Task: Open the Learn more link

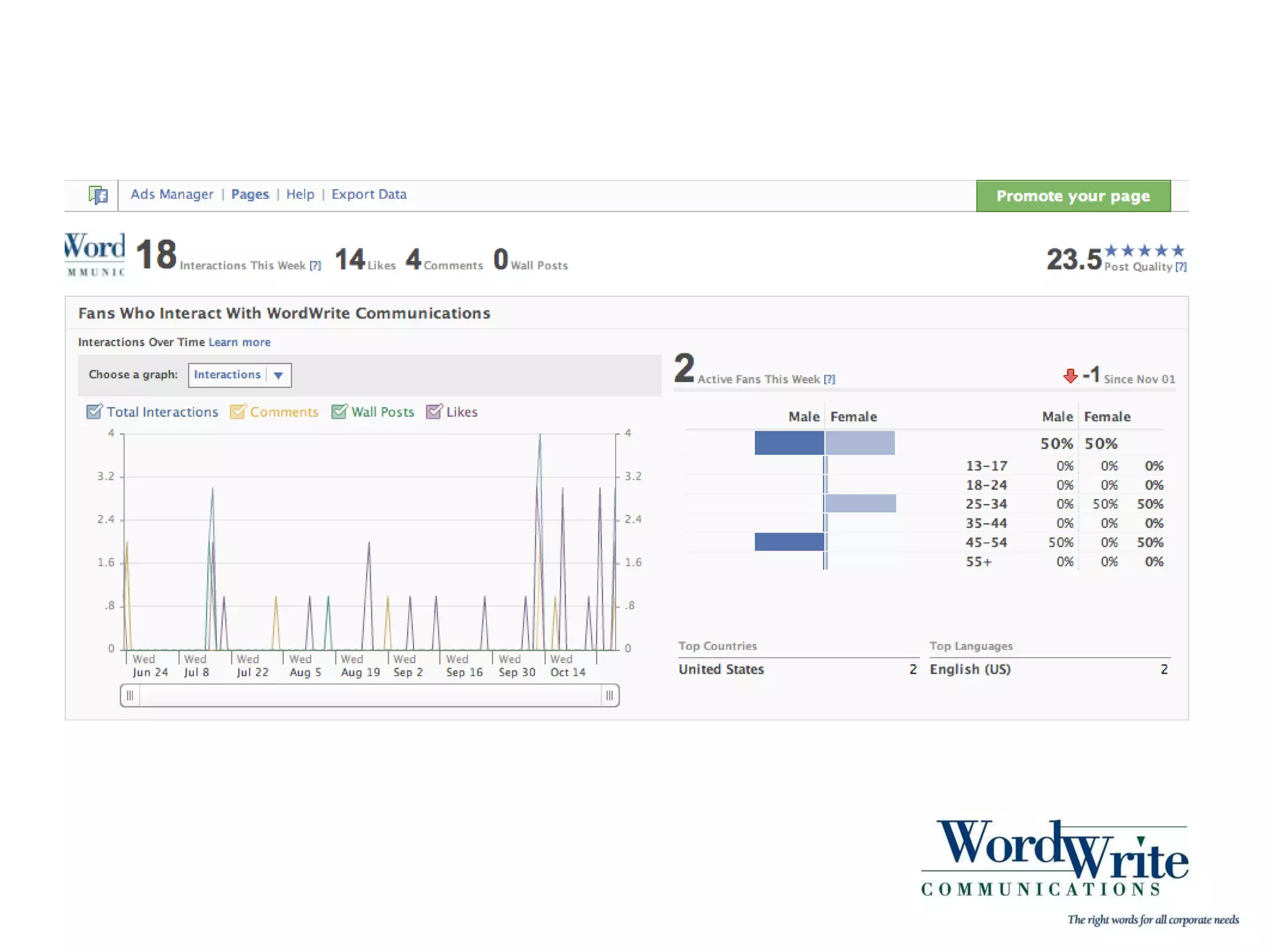Action: pos(239,342)
